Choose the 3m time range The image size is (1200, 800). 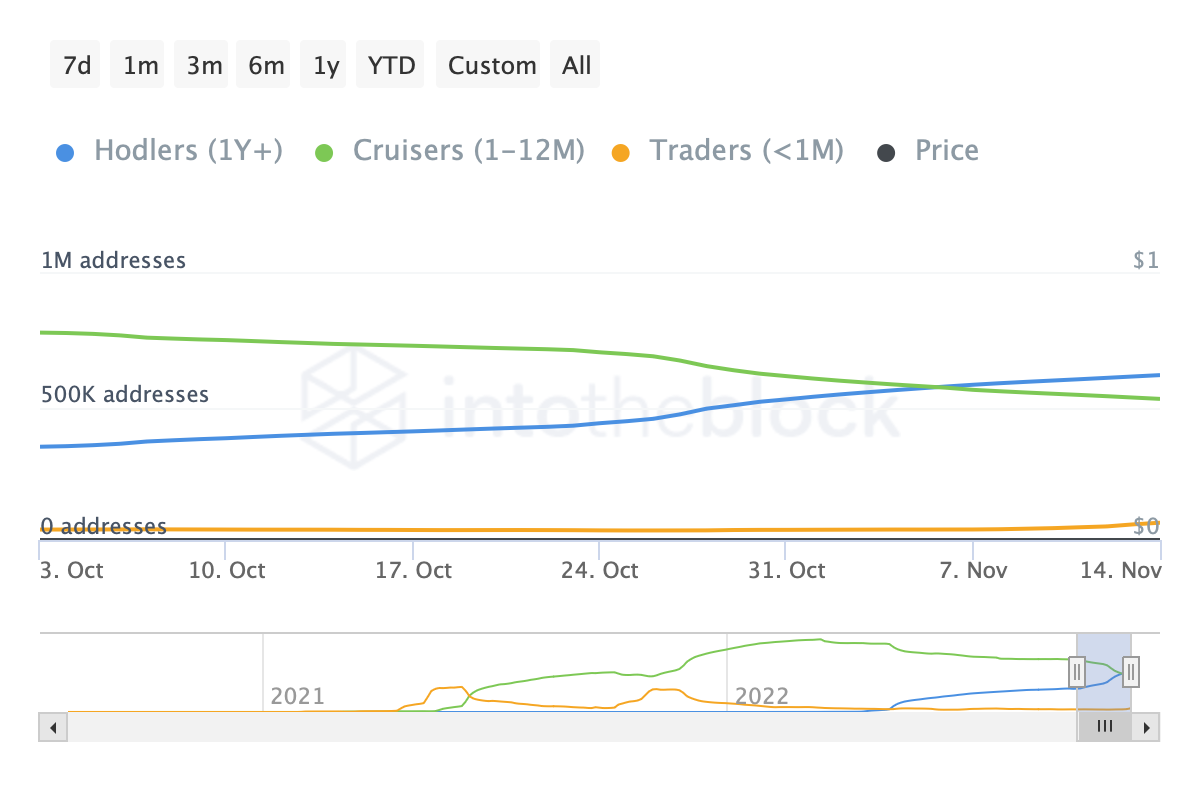tap(203, 65)
